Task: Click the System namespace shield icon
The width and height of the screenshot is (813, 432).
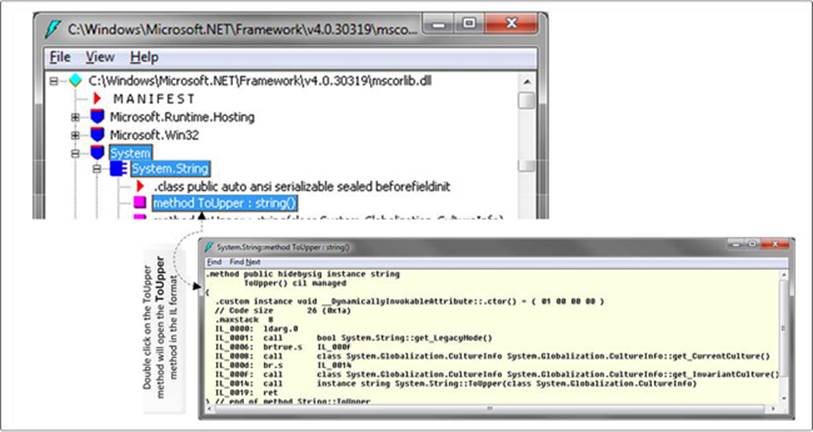Action: (x=97, y=153)
